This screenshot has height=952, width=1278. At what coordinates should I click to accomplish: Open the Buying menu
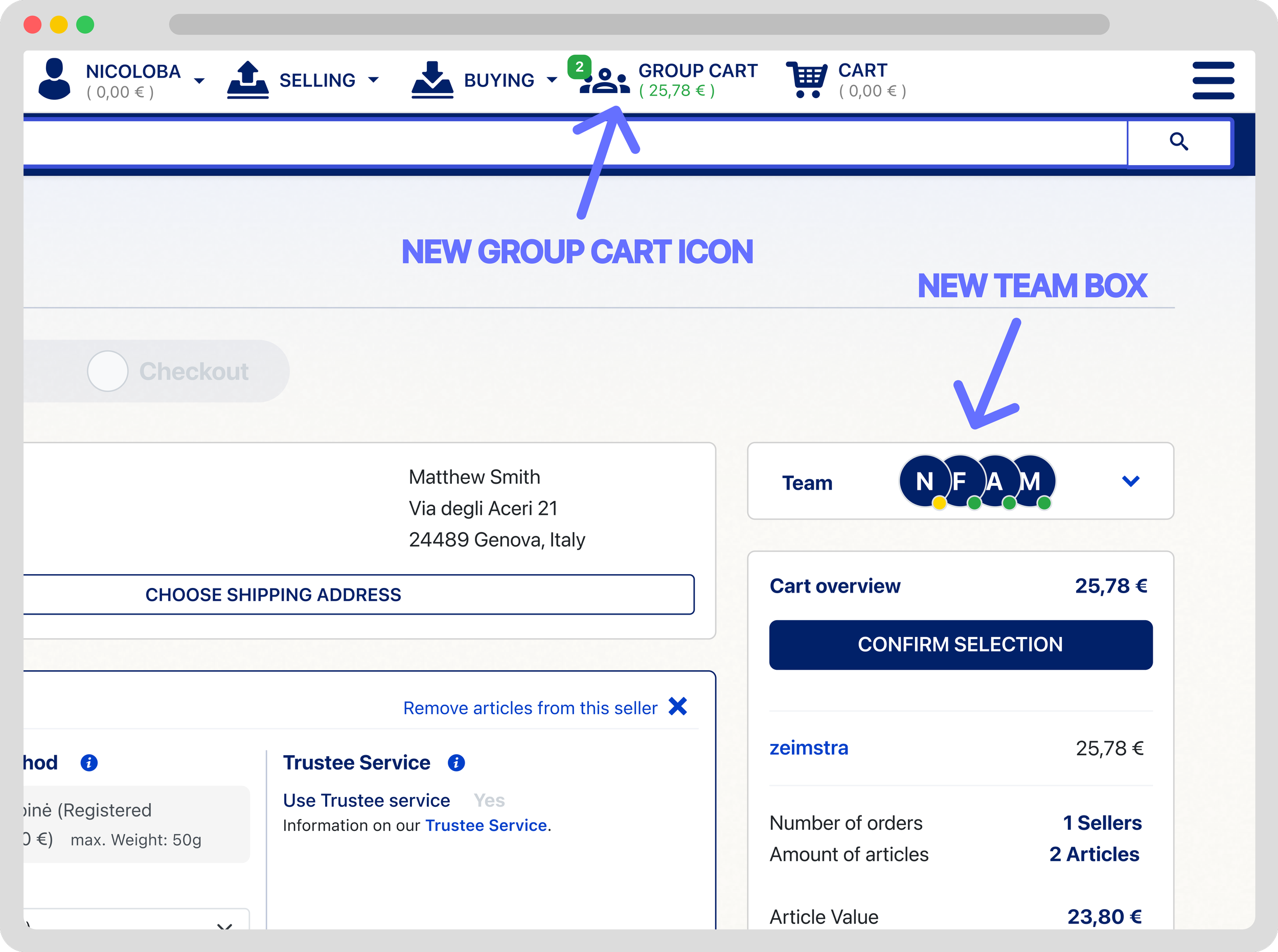tap(499, 81)
